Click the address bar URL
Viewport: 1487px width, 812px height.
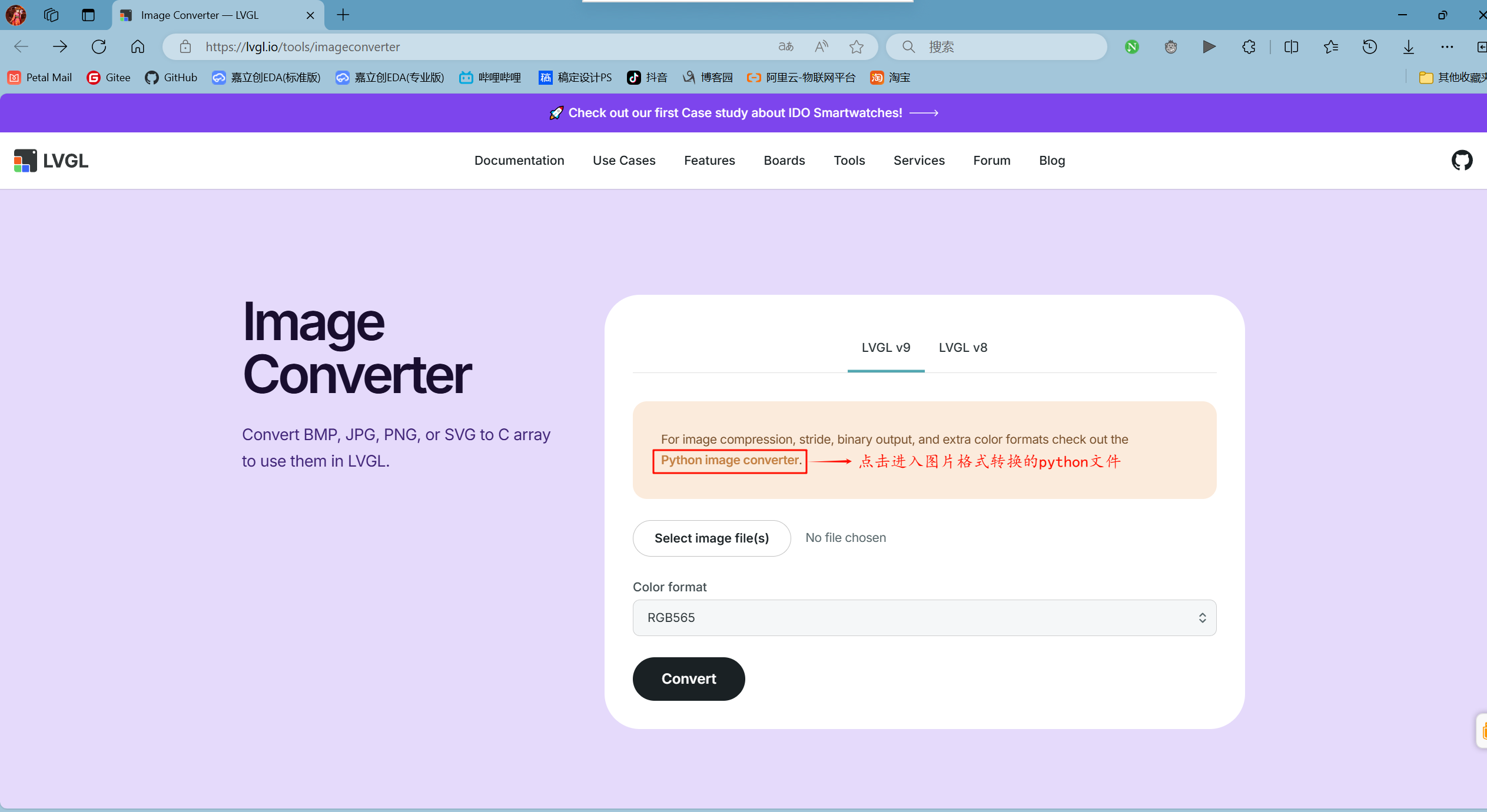point(303,46)
